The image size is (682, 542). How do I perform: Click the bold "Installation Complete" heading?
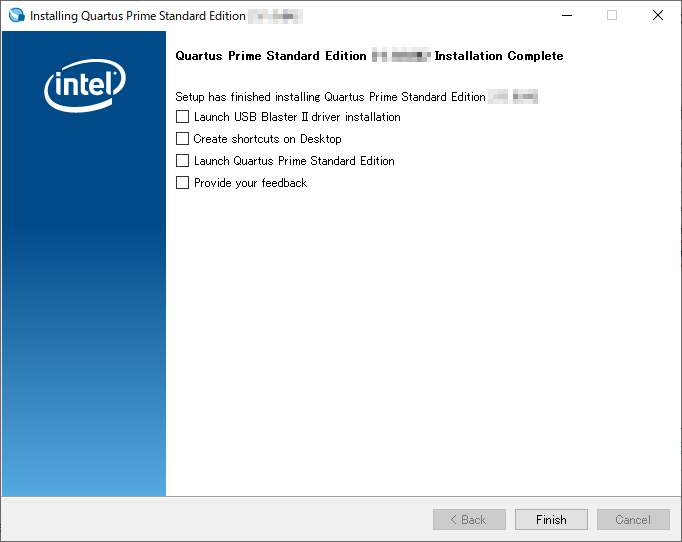pyautogui.click(x=498, y=56)
